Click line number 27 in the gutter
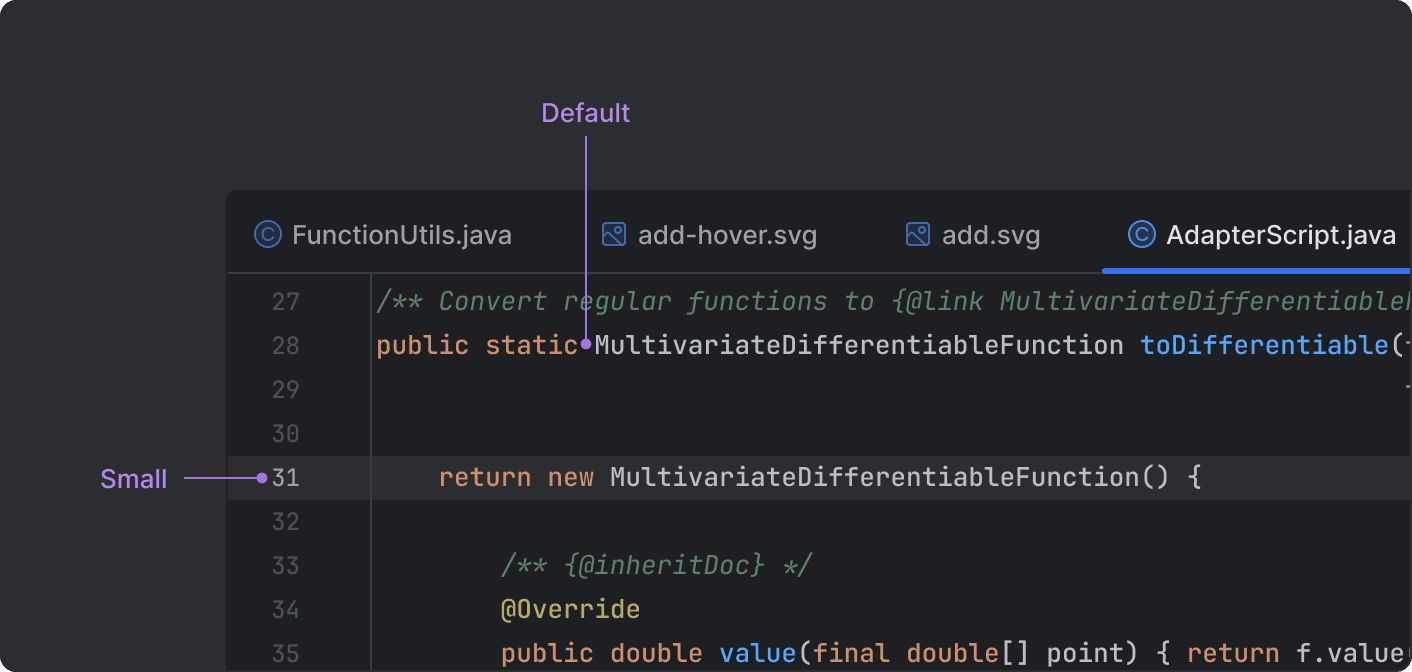 [x=286, y=302]
